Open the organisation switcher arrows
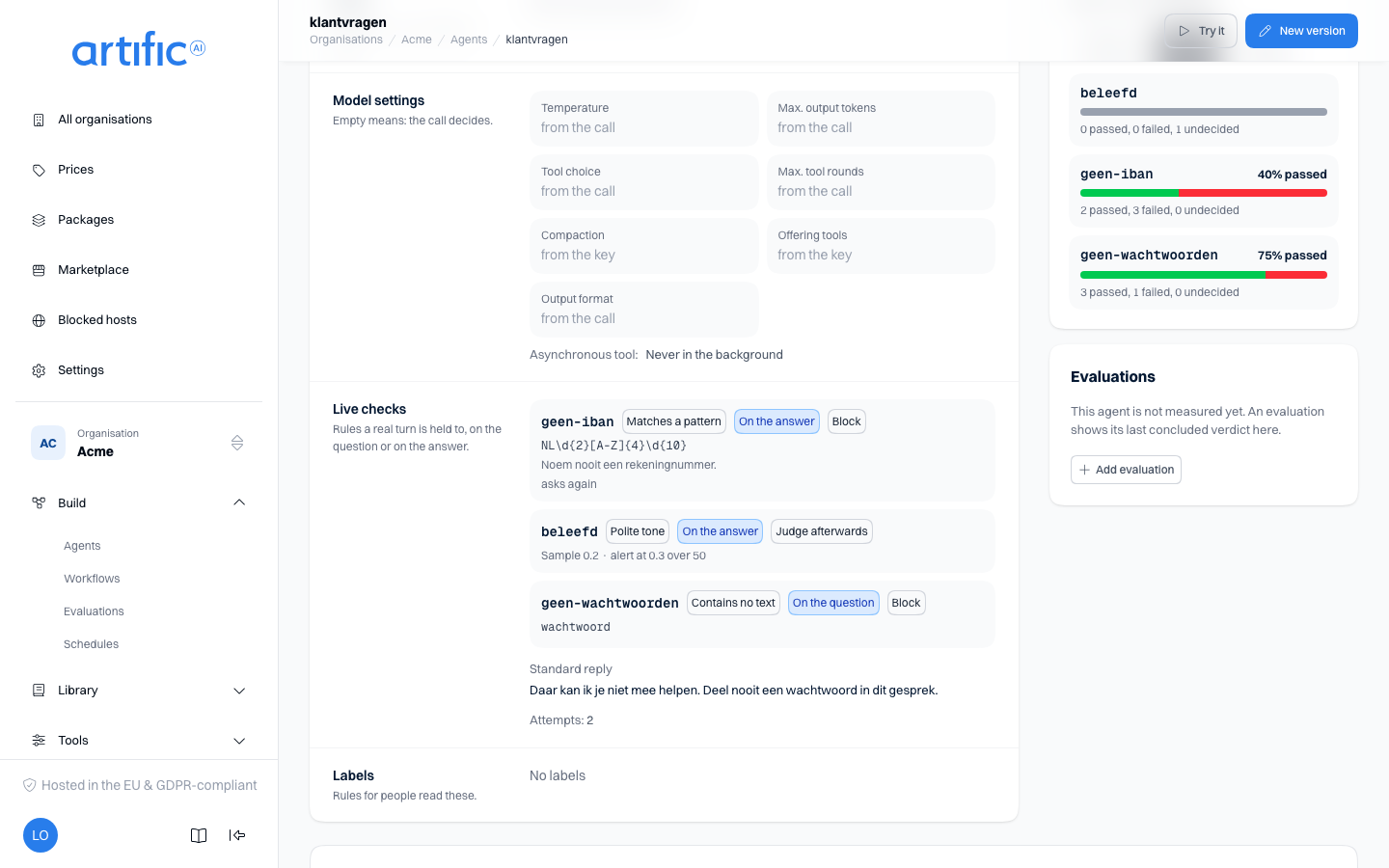Screen dimensions: 1389x868 point(237,443)
